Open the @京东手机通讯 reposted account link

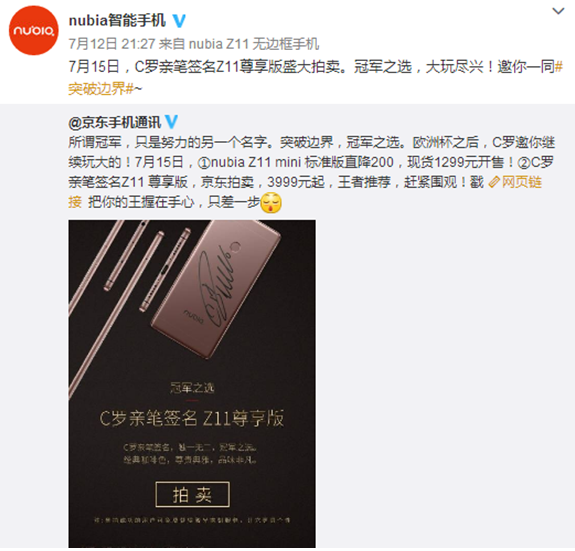point(114,122)
